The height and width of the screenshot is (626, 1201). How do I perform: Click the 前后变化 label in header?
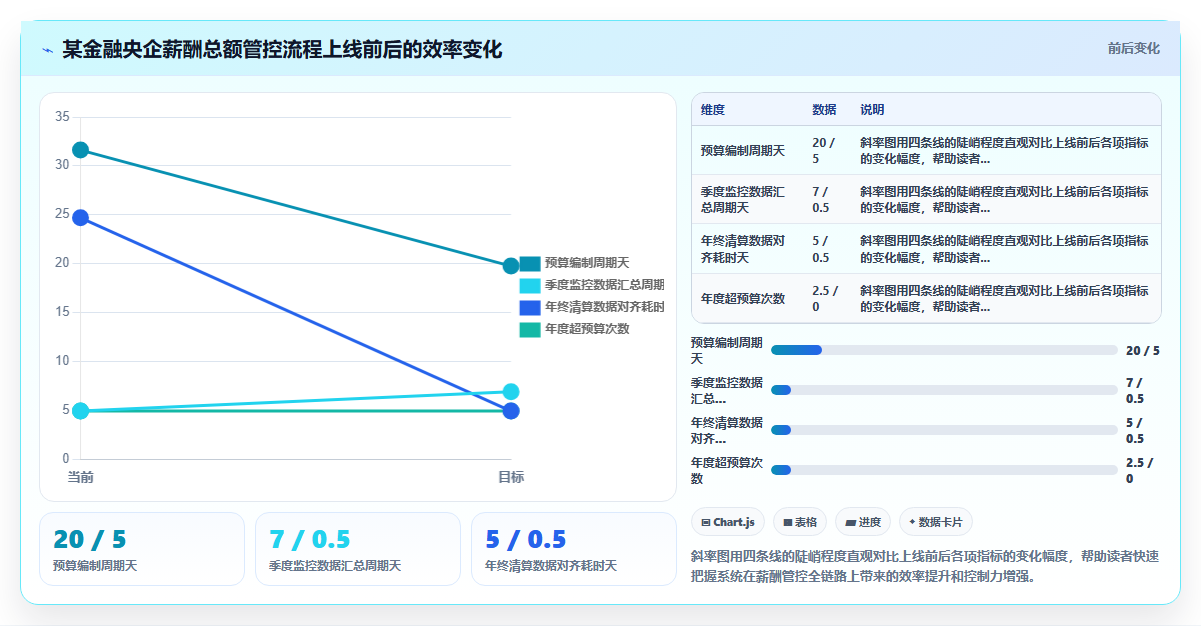[1133, 48]
